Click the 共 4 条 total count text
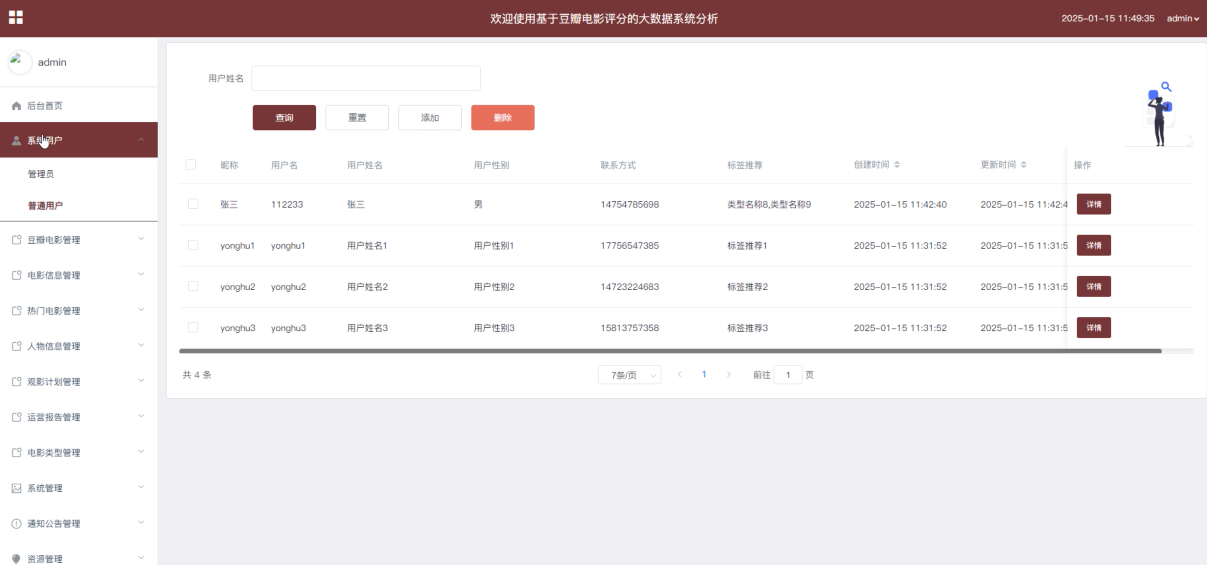This screenshot has height=565, width=1207. tap(197, 375)
